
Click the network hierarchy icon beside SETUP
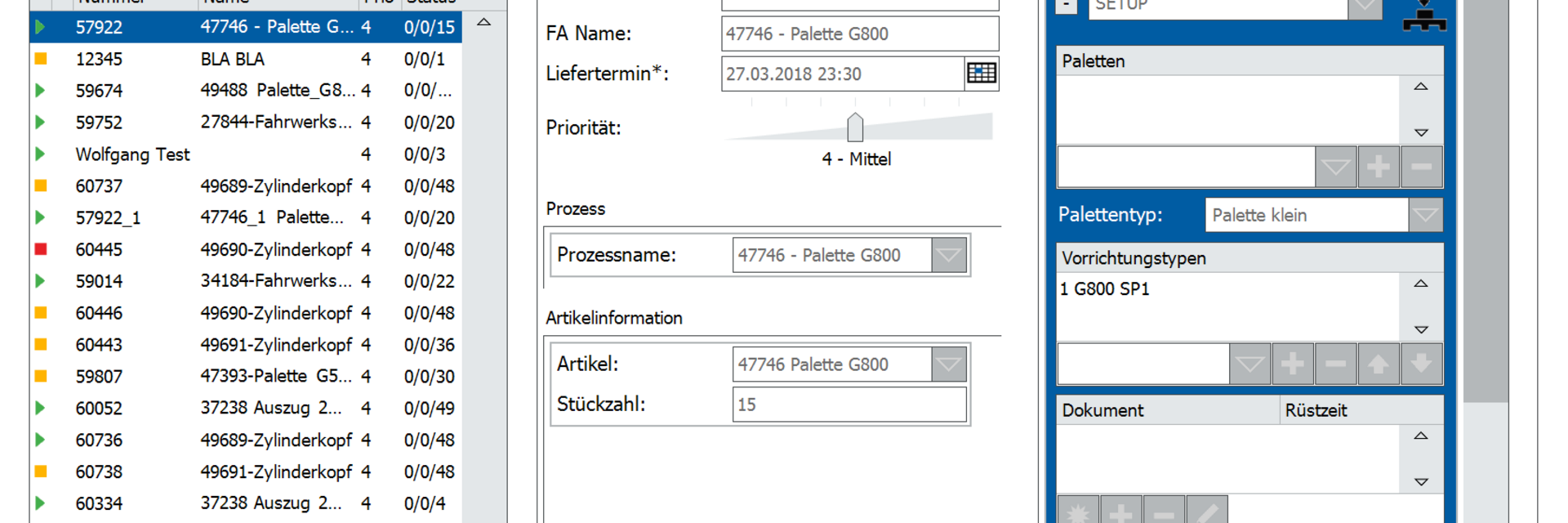pos(1423,15)
